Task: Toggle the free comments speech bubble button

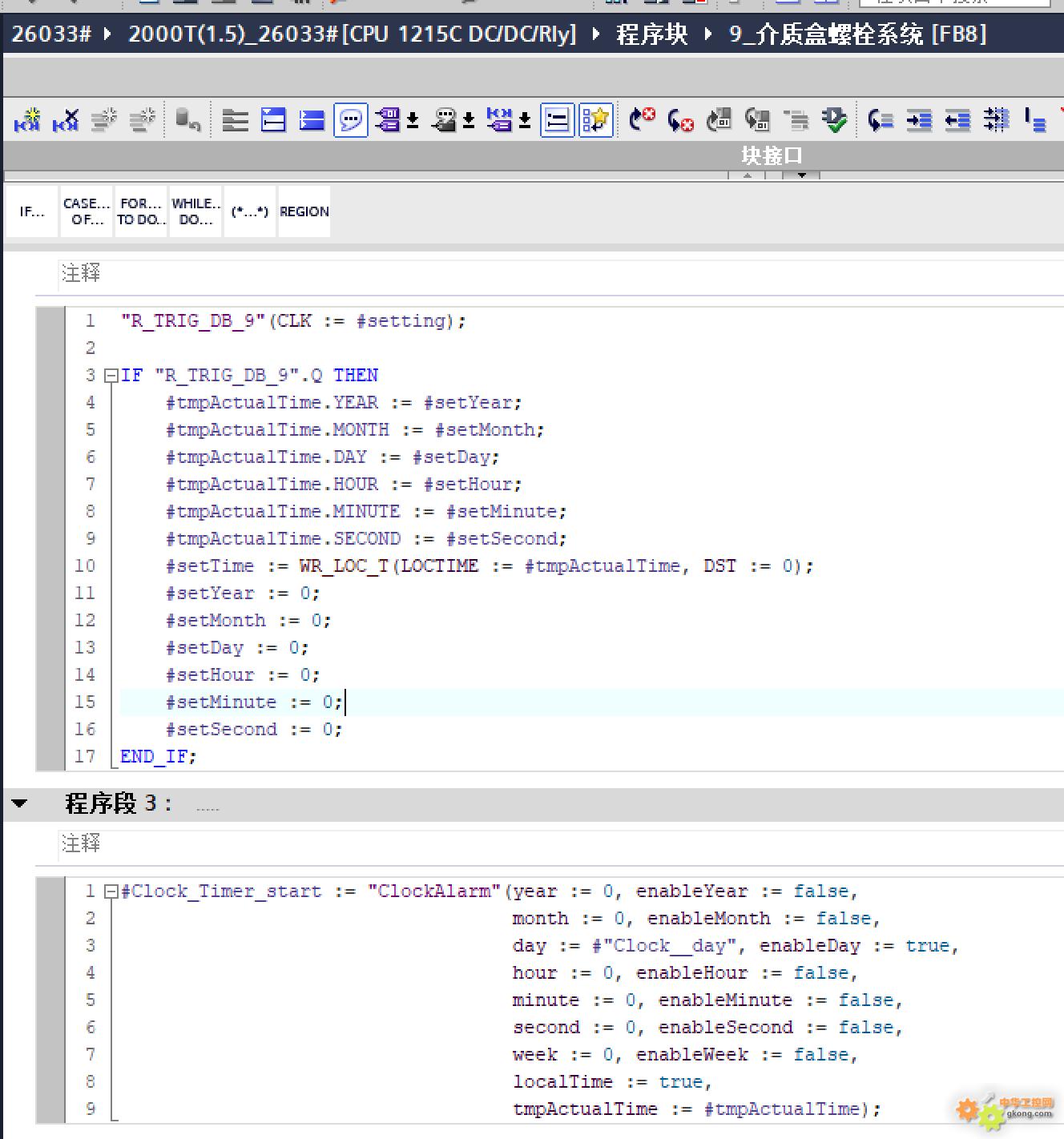Action: tap(351, 120)
